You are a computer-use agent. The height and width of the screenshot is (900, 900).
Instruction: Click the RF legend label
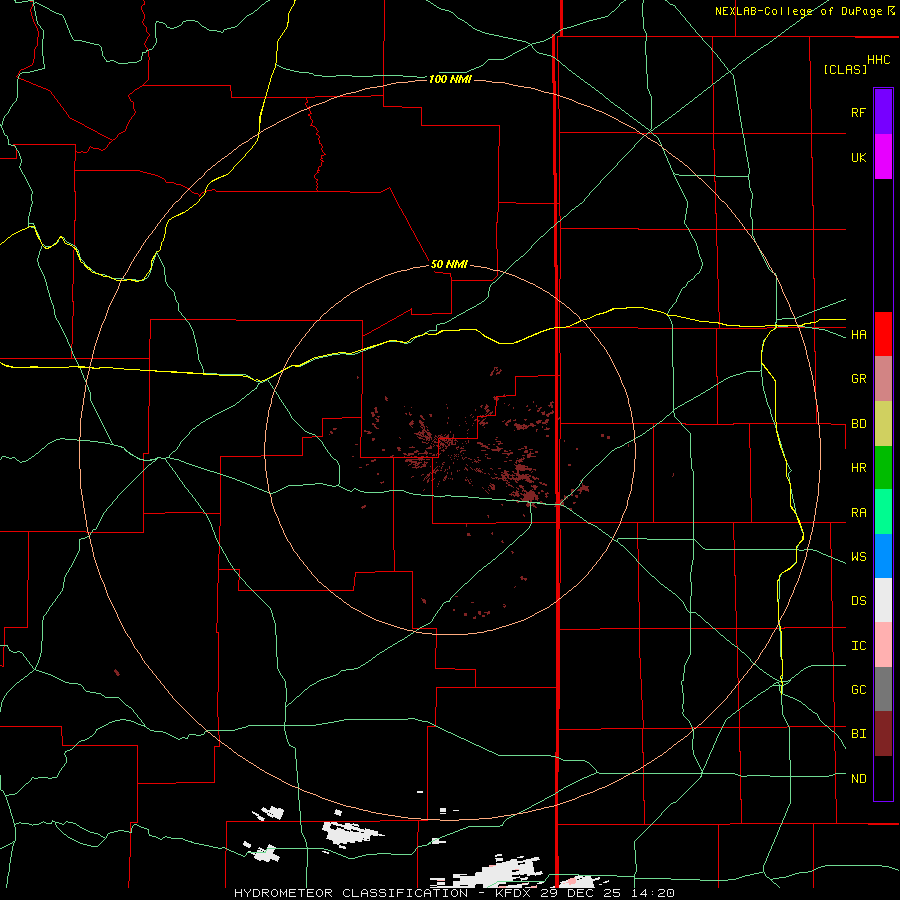858,112
